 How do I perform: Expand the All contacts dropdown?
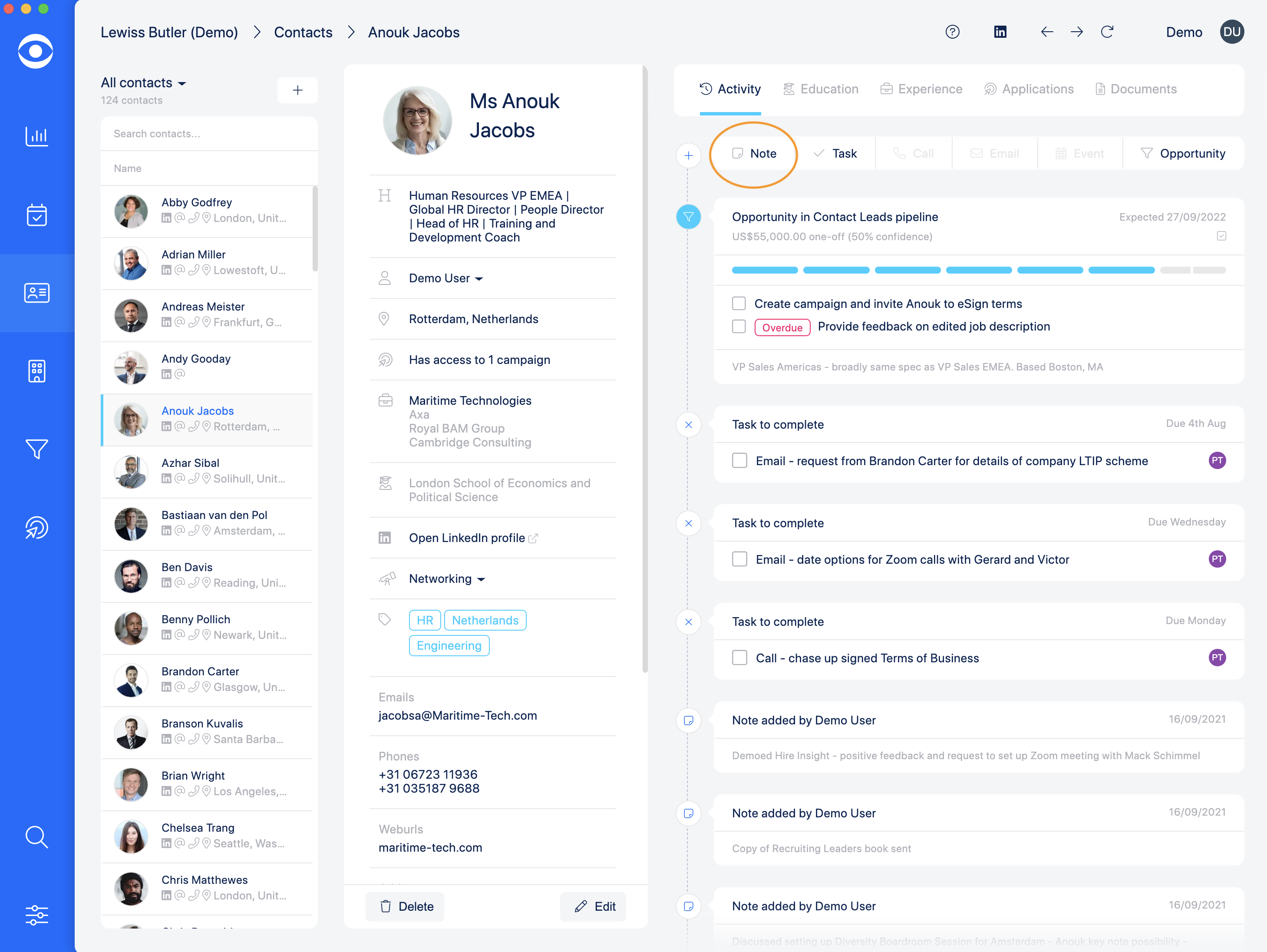144,83
